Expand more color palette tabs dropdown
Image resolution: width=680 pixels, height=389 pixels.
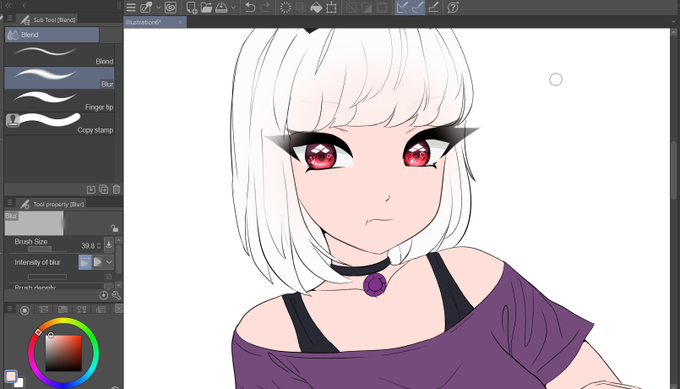(x=118, y=308)
